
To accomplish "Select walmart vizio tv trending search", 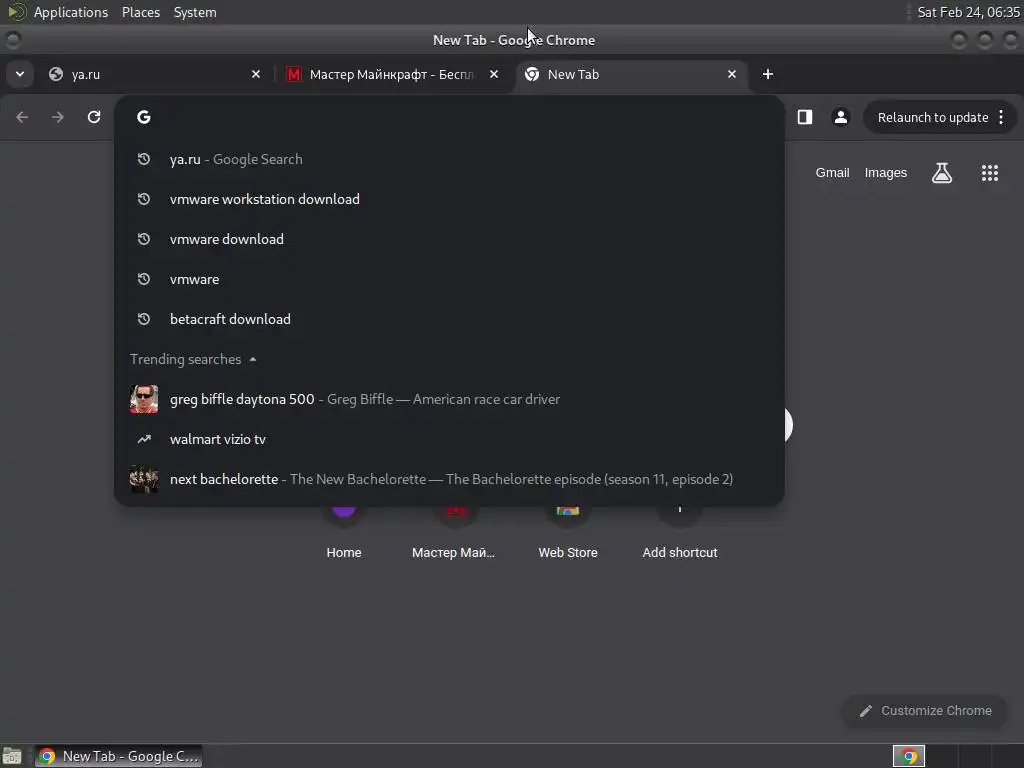I will [x=449, y=440].
